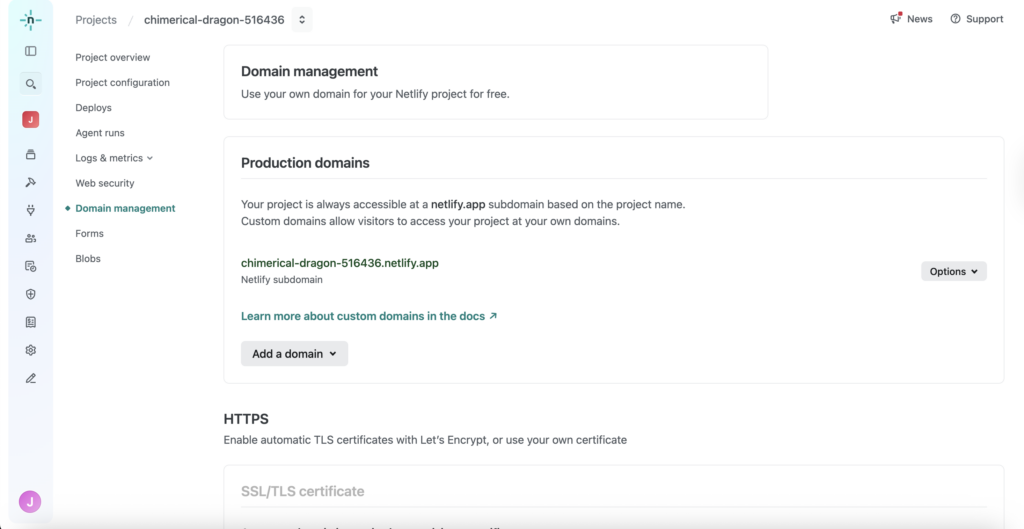
Task: Open the plug extensions icon in sidebar
Action: tap(31, 210)
